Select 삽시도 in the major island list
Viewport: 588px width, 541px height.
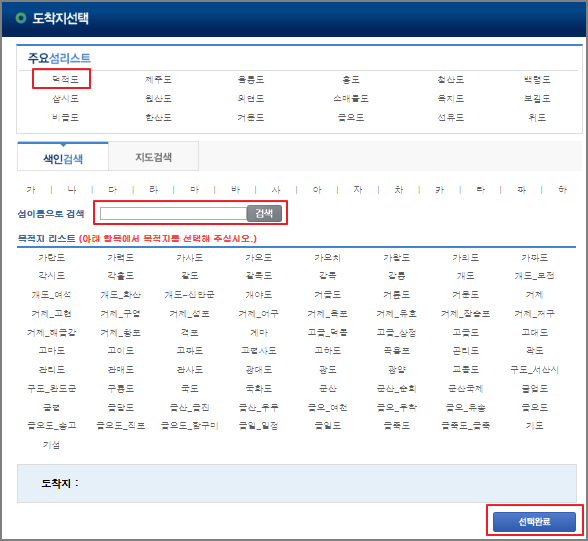[x=65, y=99]
